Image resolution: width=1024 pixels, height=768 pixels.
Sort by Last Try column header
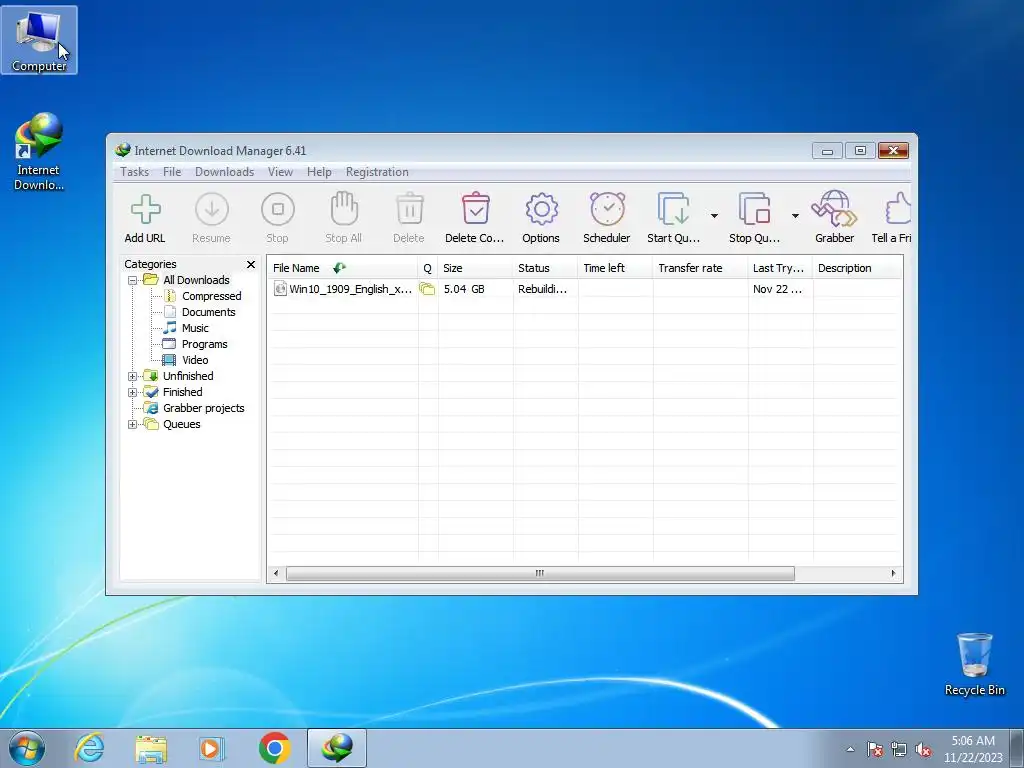tap(780, 268)
